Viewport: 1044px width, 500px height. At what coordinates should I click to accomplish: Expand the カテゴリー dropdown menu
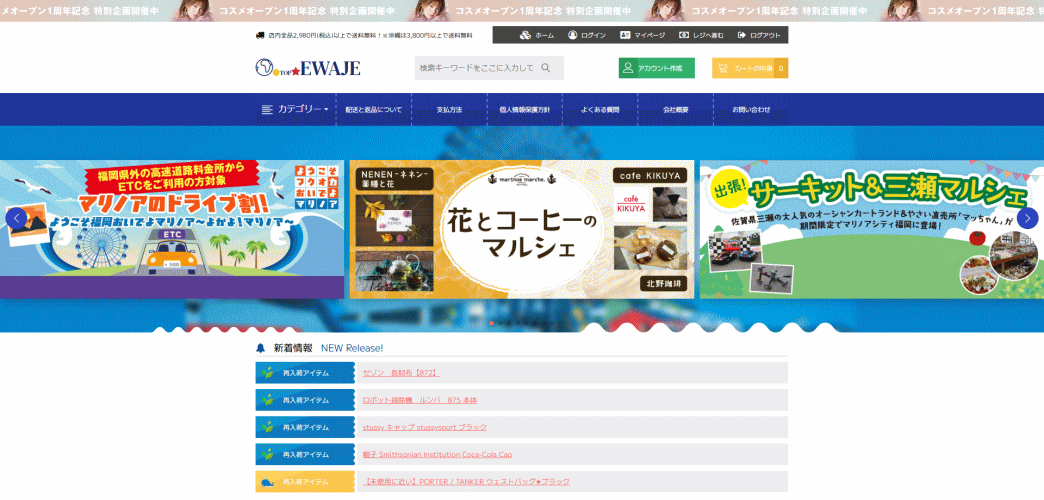(295, 109)
